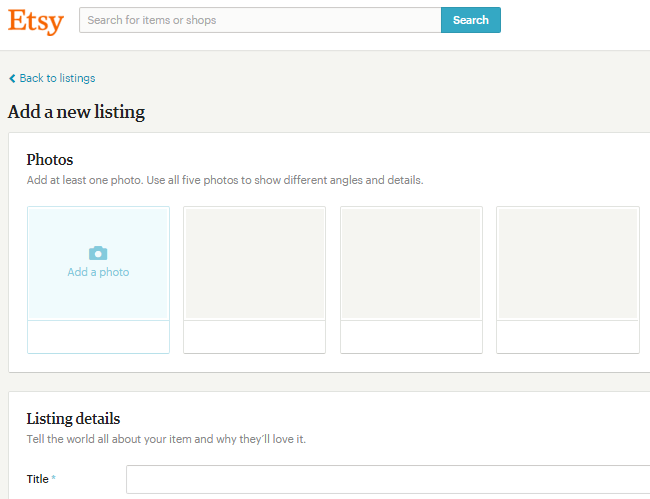This screenshot has height=499, width=650.
Task: Select the third empty photo slot
Action: pos(411,264)
